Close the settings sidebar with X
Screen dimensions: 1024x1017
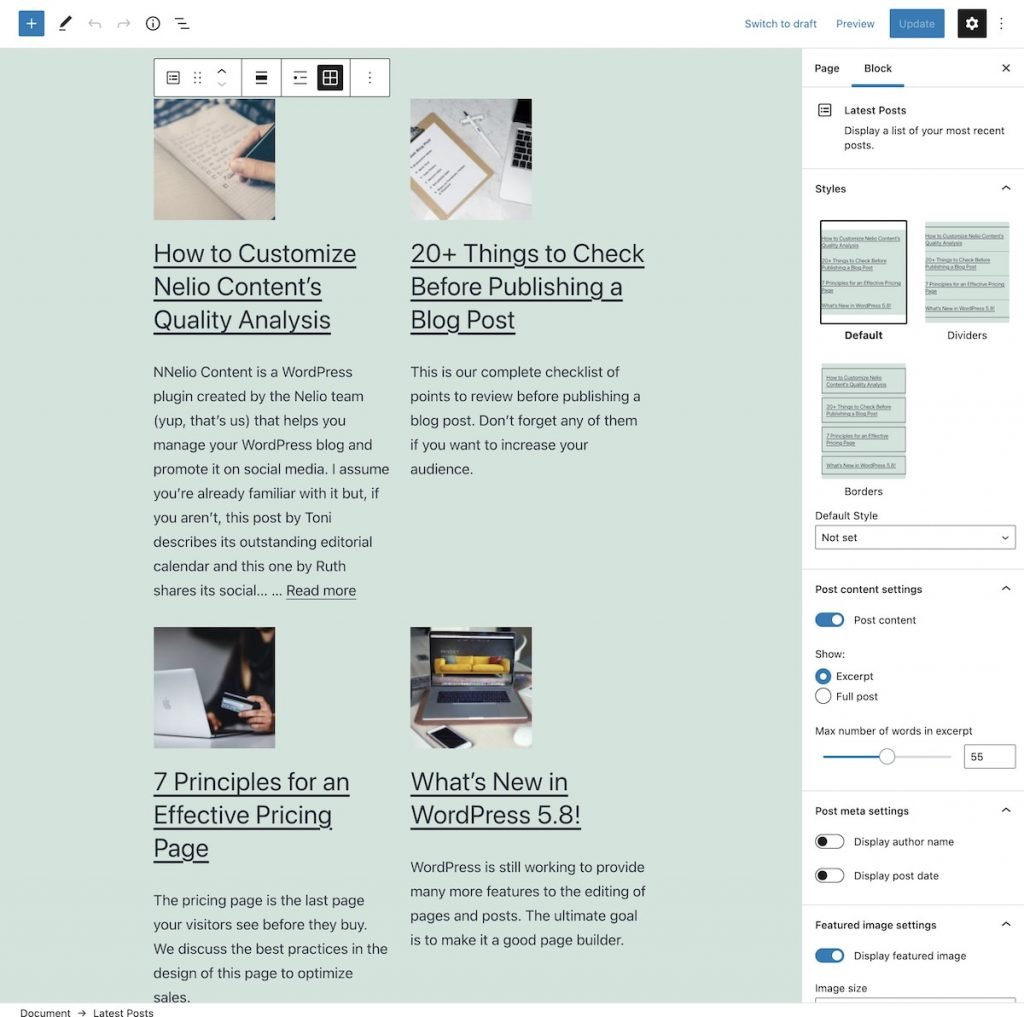[x=1006, y=68]
